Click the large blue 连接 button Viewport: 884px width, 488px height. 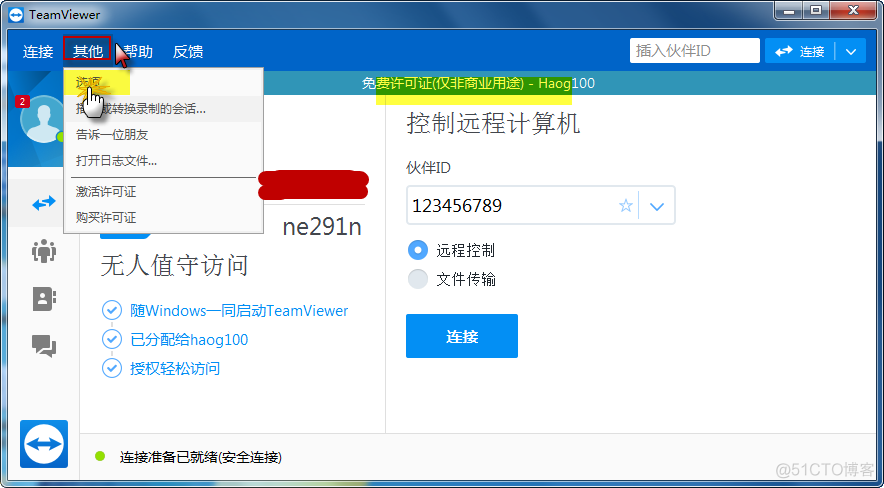462,336
